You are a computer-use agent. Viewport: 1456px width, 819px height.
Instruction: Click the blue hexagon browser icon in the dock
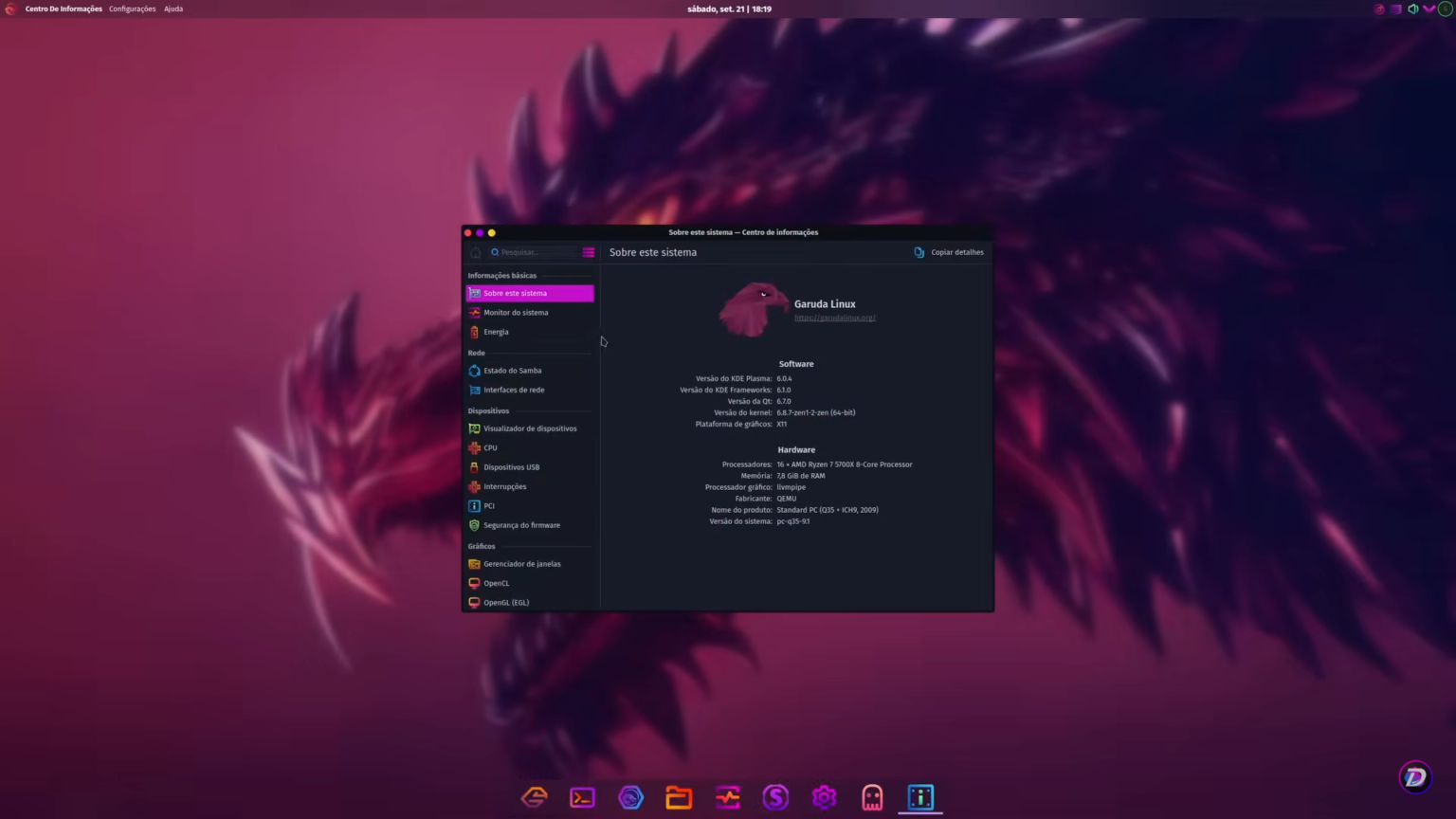click(630, 797)
